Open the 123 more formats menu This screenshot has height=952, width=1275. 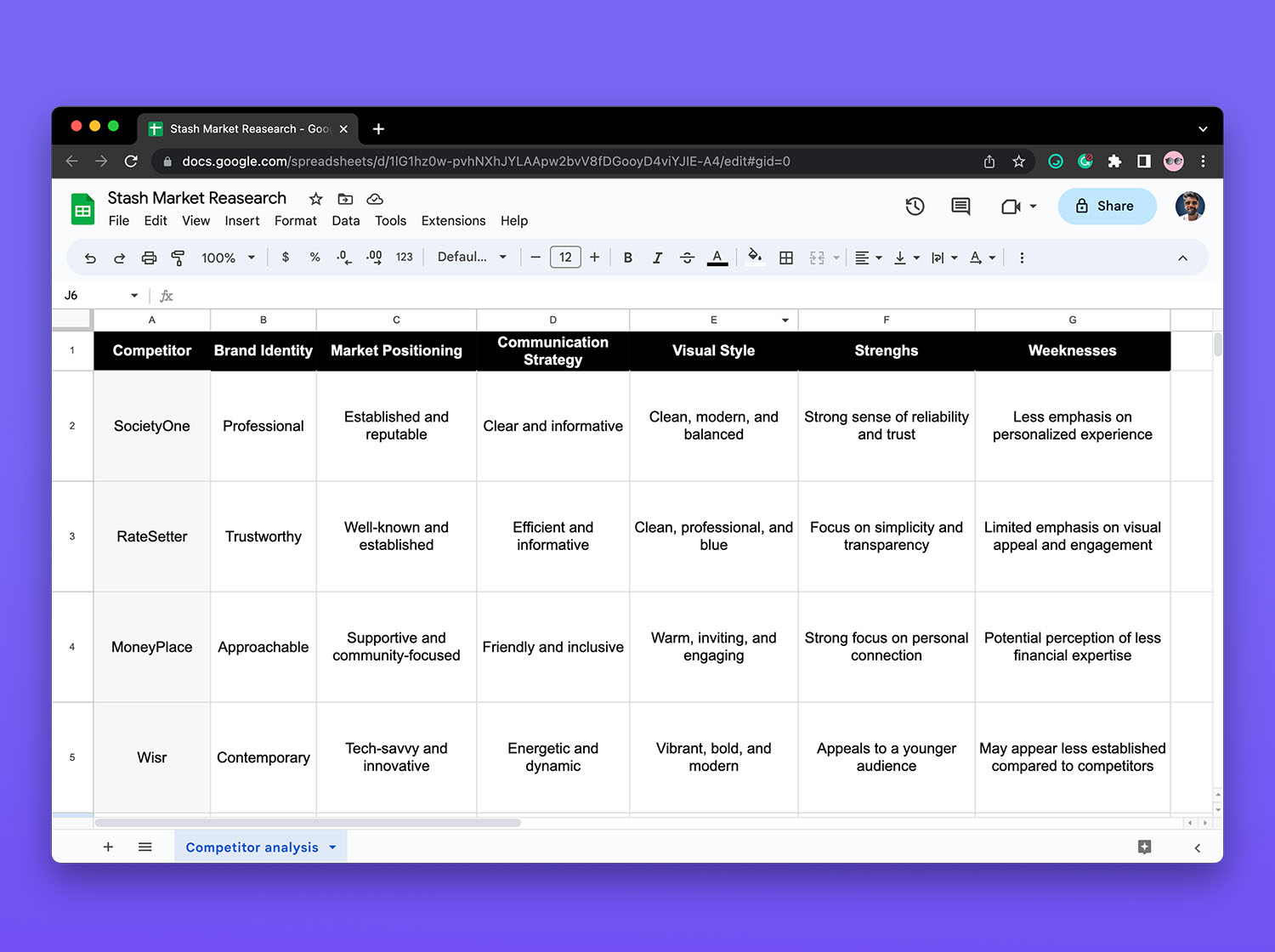coord(405,257)
